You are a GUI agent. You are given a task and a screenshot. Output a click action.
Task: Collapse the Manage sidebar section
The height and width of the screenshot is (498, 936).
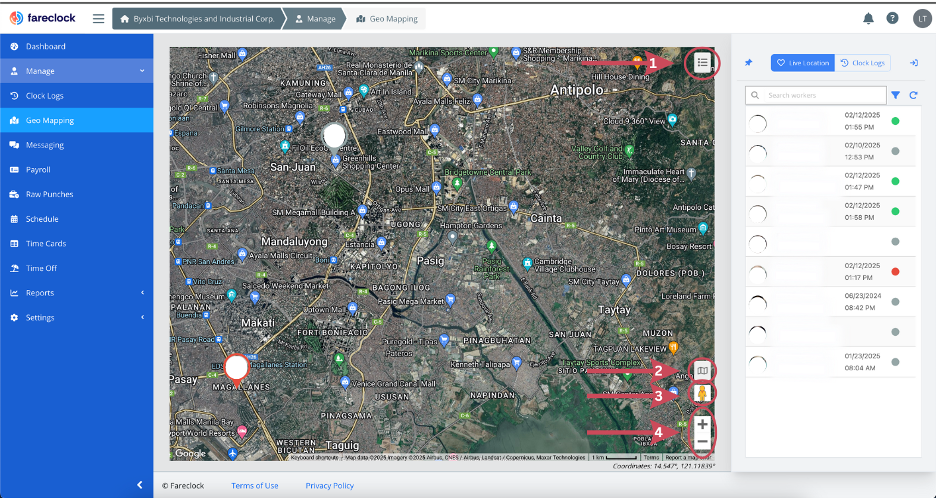(76, 71)
